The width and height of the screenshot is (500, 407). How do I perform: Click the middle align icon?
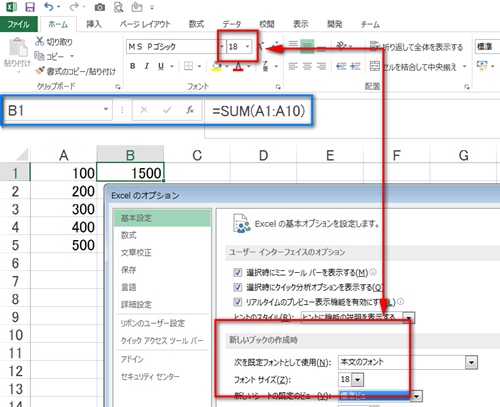click(307, 46)
